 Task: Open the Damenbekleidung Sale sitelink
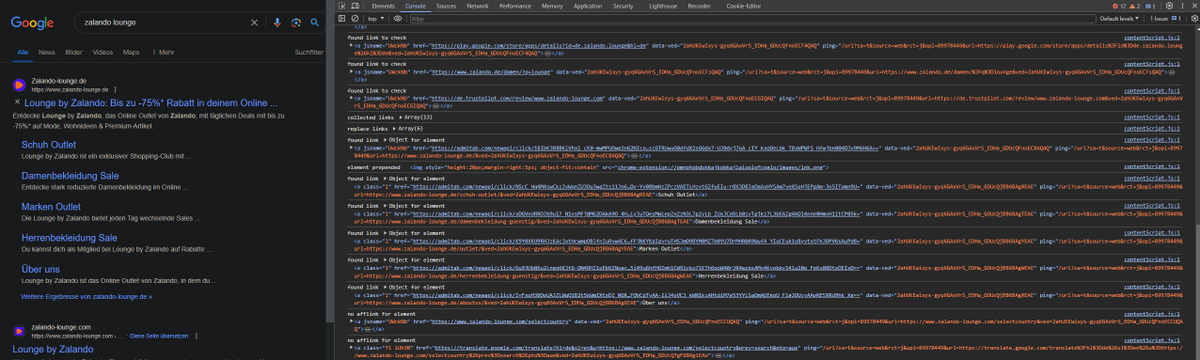point(70,175)
